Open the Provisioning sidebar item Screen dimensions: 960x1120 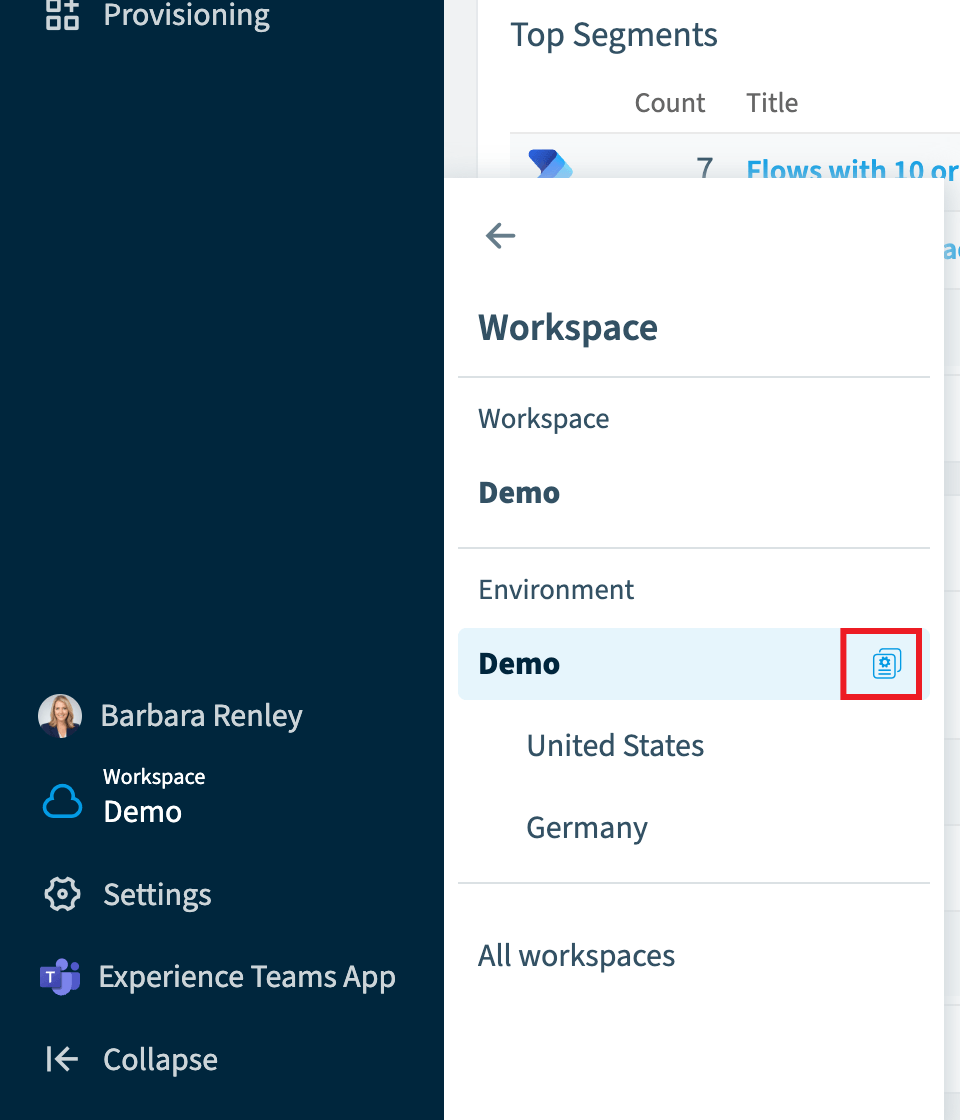[157, 15]
